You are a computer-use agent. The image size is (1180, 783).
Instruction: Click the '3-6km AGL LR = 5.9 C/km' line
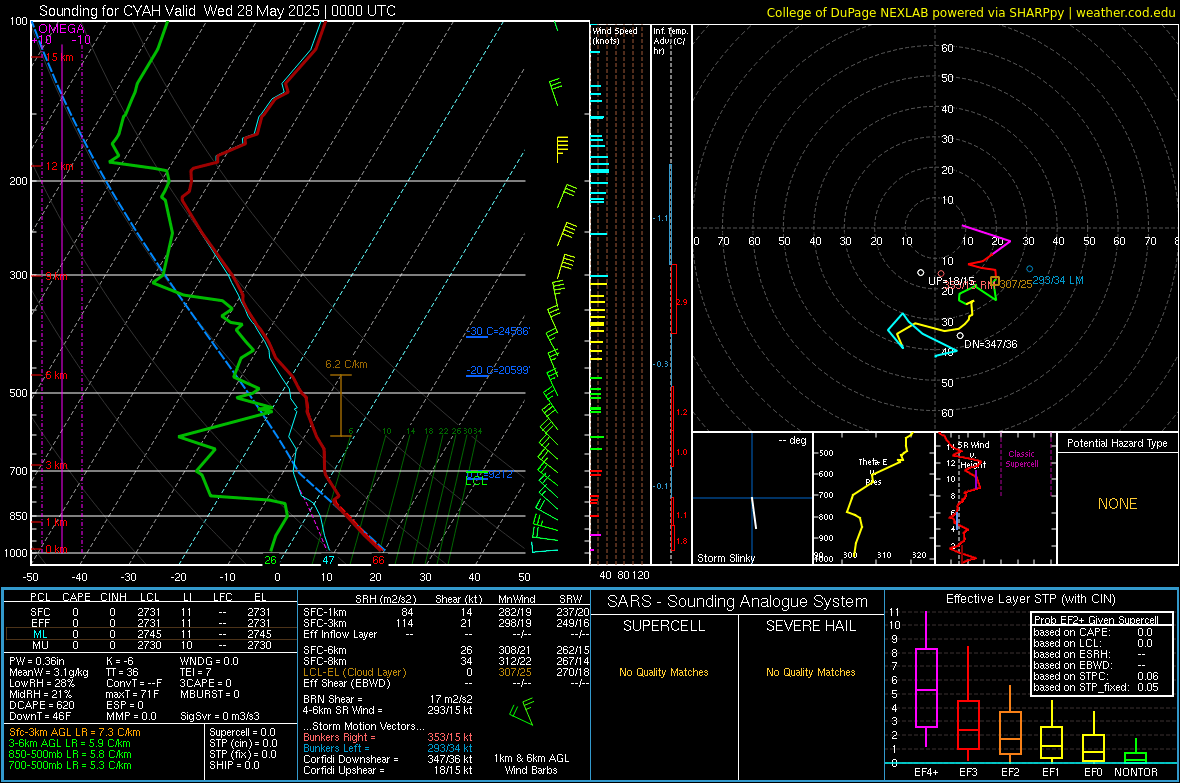(70, 743)
